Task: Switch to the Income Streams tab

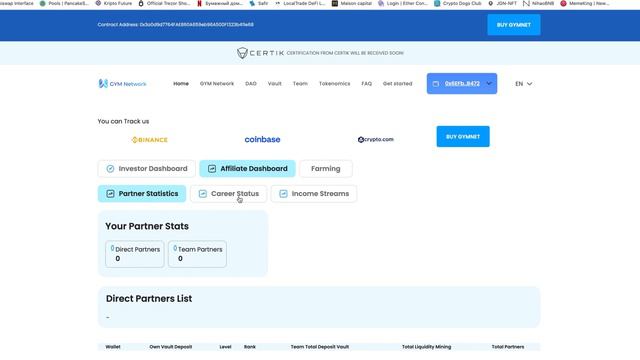Action: (x=314, y=193)
